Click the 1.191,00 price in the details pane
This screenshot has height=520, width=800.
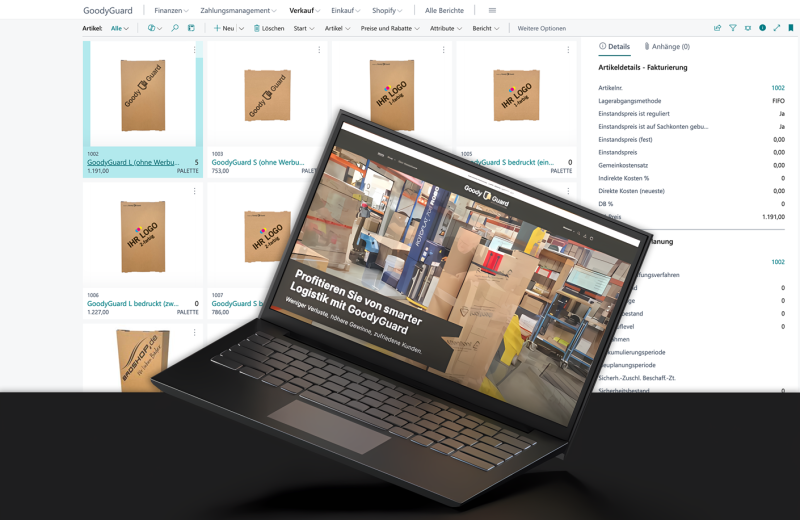click(x=773, y=217)
